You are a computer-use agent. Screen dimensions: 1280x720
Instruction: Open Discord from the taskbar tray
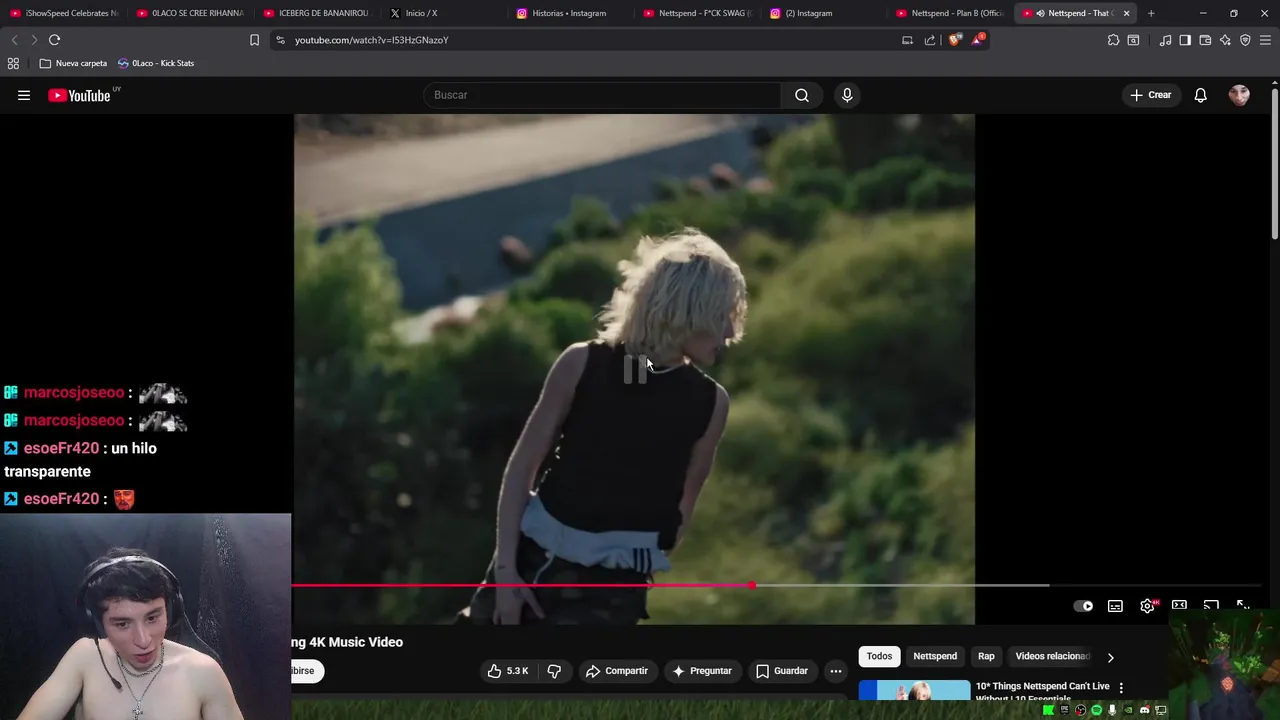coord(1145,710)
